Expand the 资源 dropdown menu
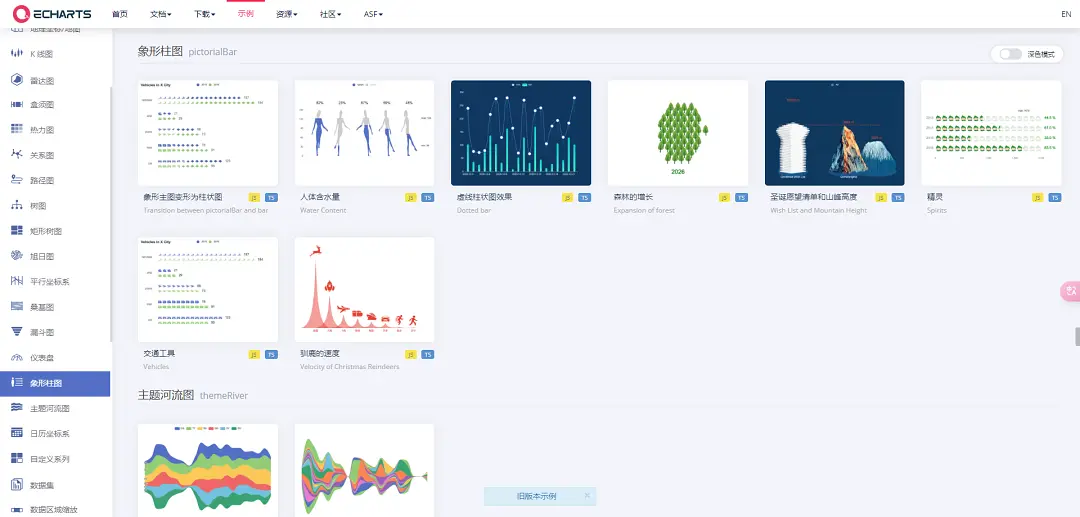The height and width of the screenshot is (517, 1080). point(287,14)
